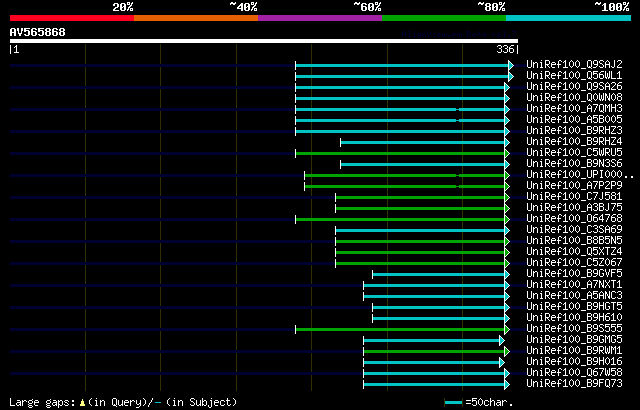Viewport: 640px width, 410px height.
Task: Open the UniRef100_Q56WL1 subject entry
Action: coord(574,75)
